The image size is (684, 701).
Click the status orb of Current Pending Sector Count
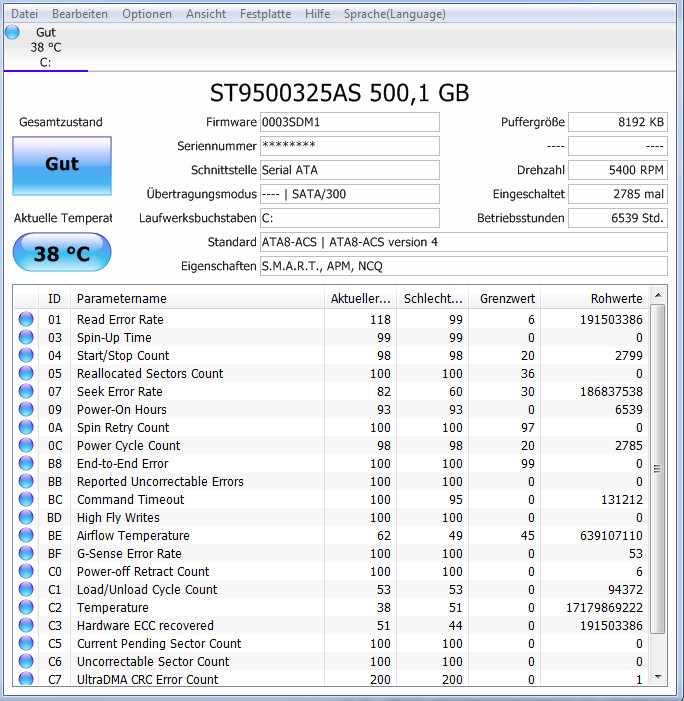[x=26, y=643]
